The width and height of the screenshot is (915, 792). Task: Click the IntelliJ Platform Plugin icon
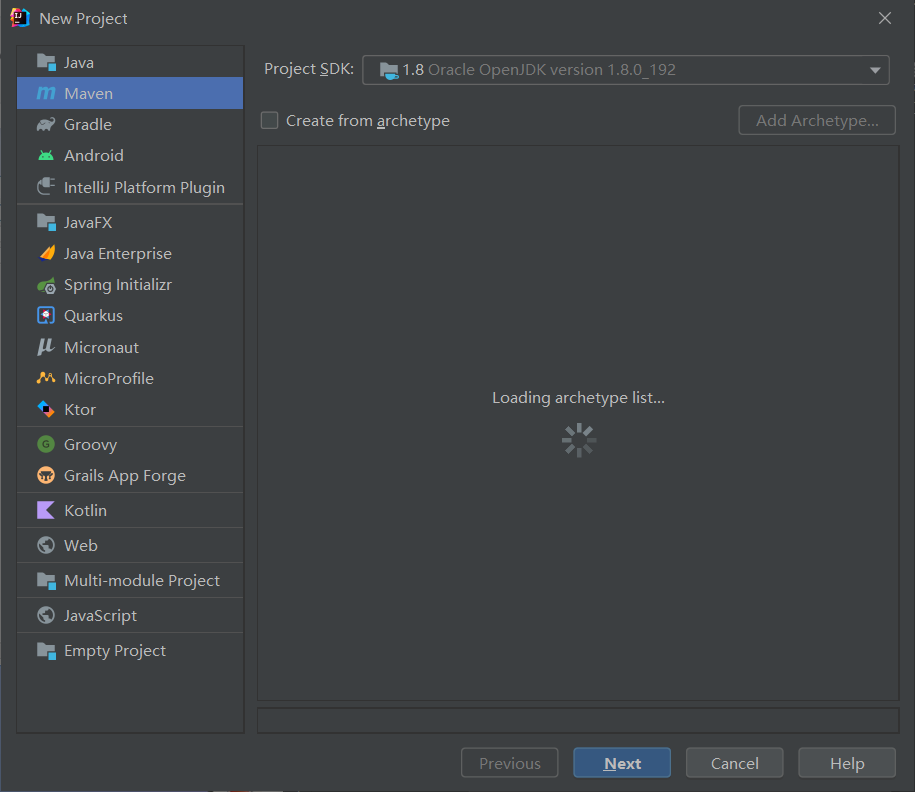[46, 187]
